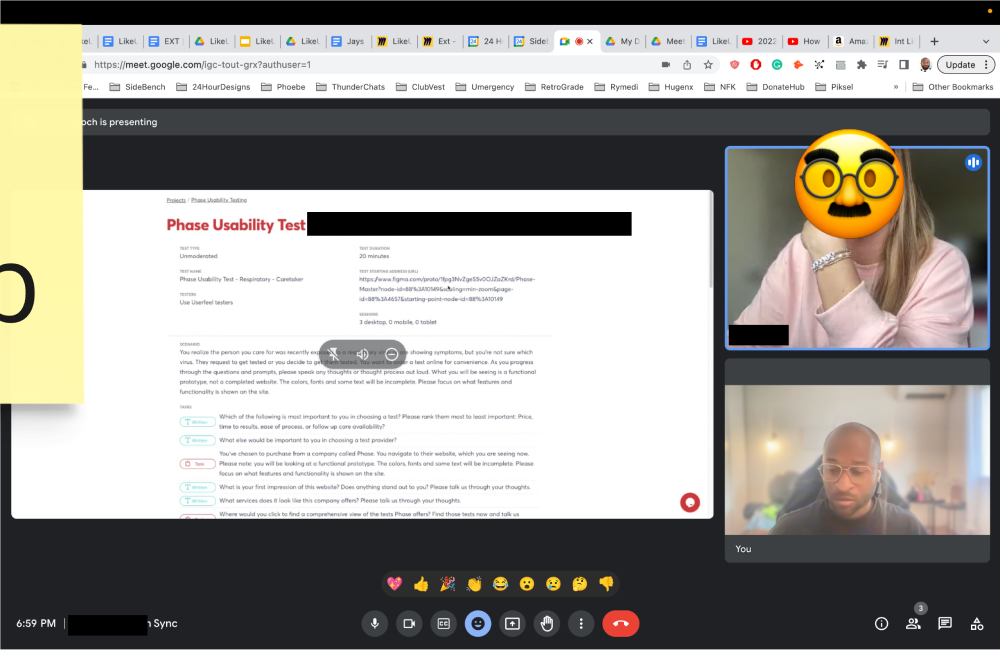Open the Phoebe bookmark folder
The height and width of the screenshot is (650, 1000).
tap(283, 87)
